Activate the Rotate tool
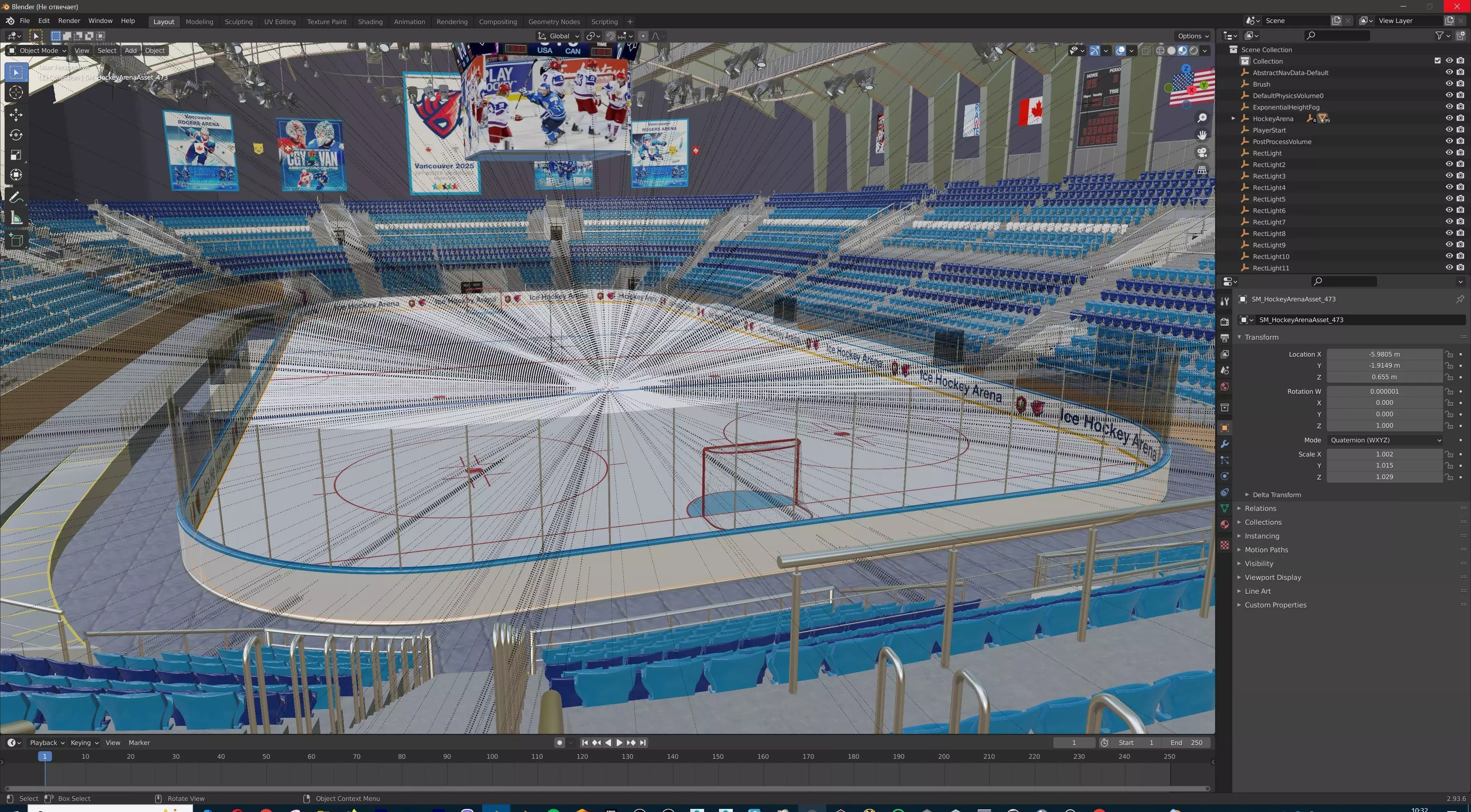This screenshot has width=1471, height=812. pyautogui.click(x=16, y=135)
